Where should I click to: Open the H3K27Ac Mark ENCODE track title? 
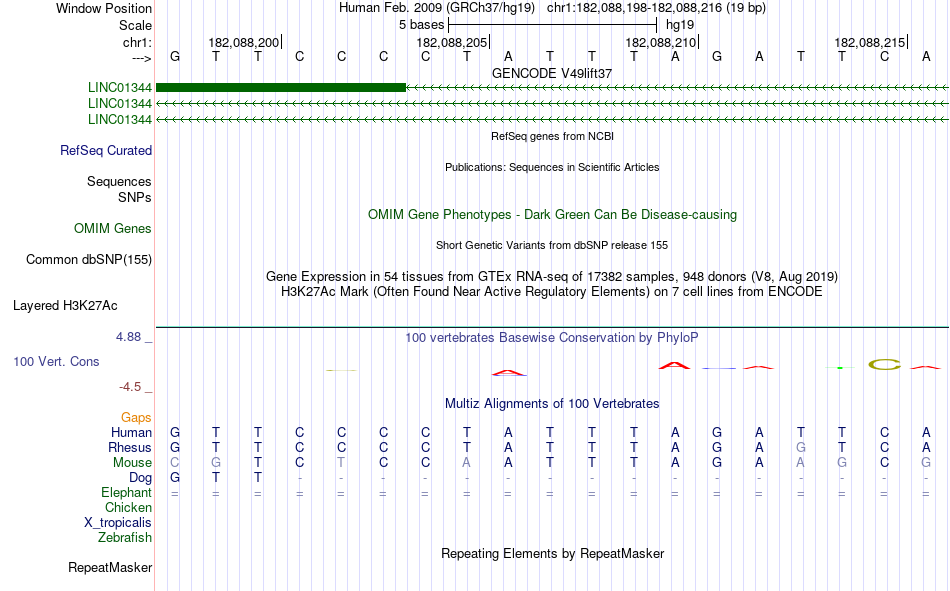(x=552, y=292)
